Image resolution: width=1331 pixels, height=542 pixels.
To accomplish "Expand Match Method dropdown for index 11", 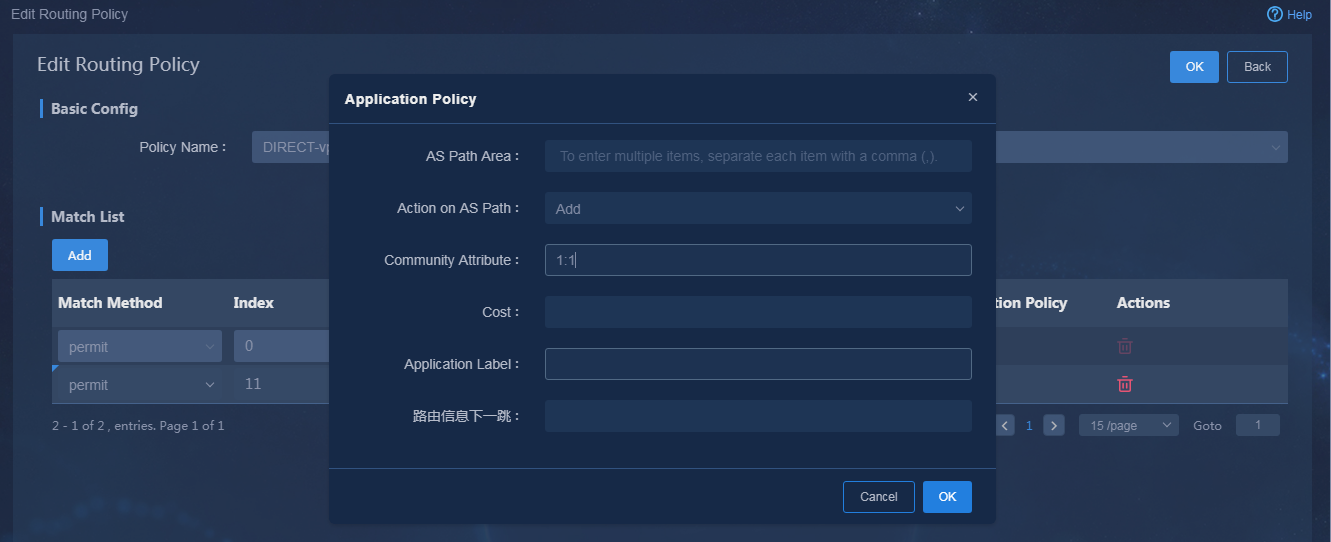I will tap(140, 384).
